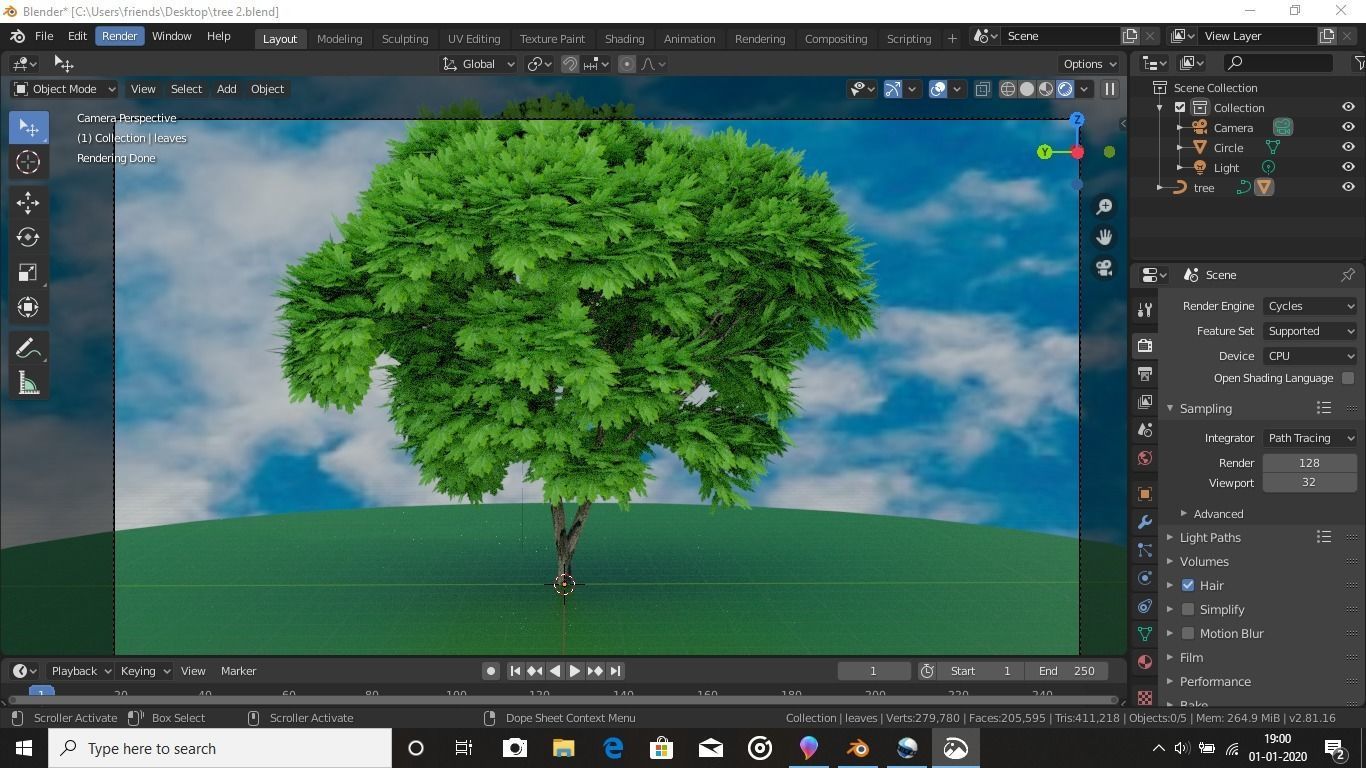Image resolution: width=1366 pixels, height=768 pixels.
Task: Open the Object Mode dropdown
Action: pyautogui.click(x=64, y=89)
